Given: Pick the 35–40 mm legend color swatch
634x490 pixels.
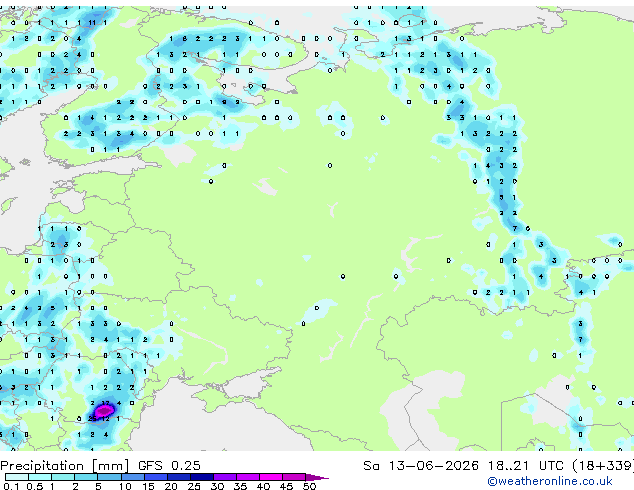Looking at the screenshot, I should pos(248,477).
